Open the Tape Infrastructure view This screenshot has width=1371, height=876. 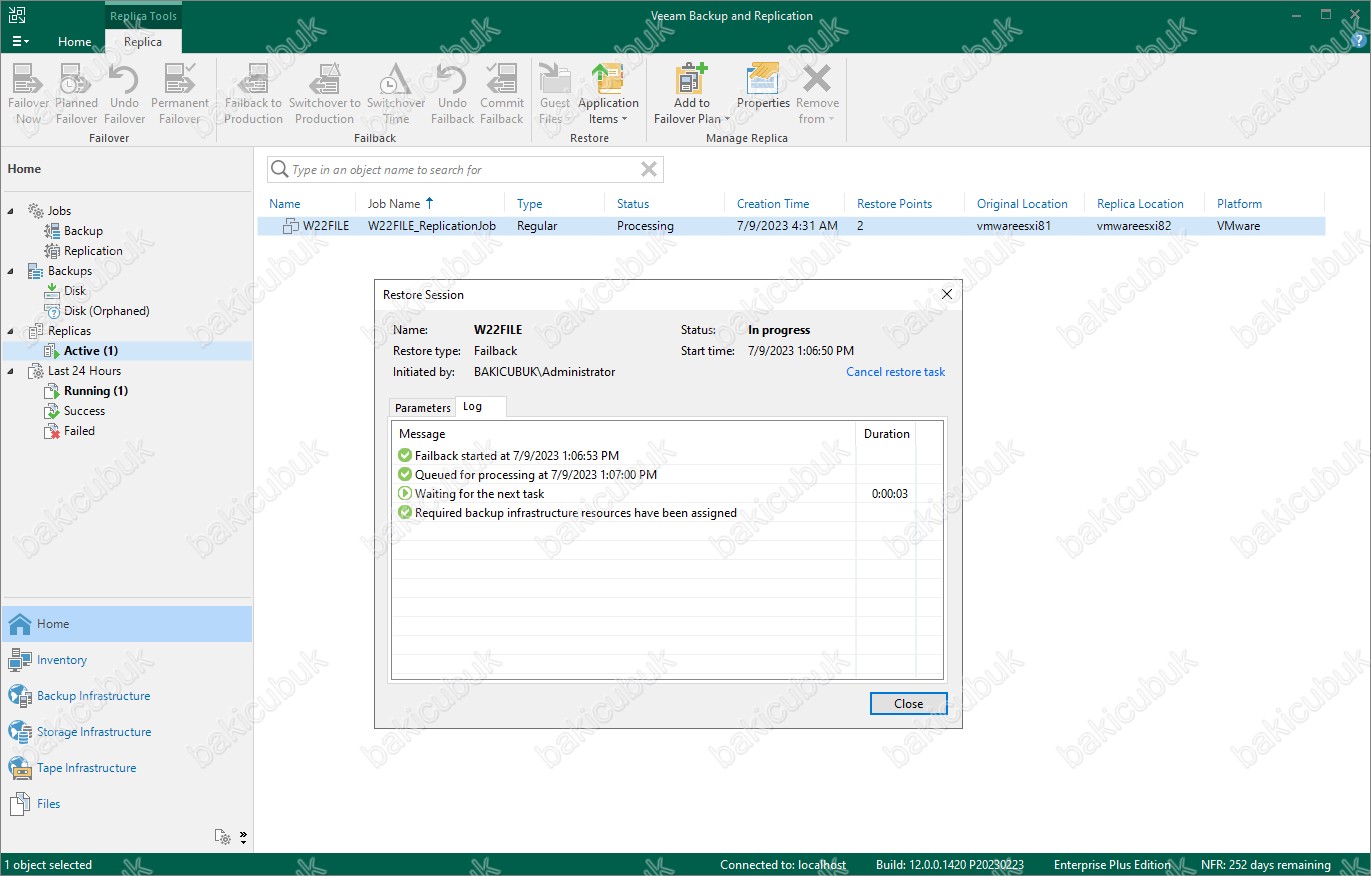[x=127, y=768]
